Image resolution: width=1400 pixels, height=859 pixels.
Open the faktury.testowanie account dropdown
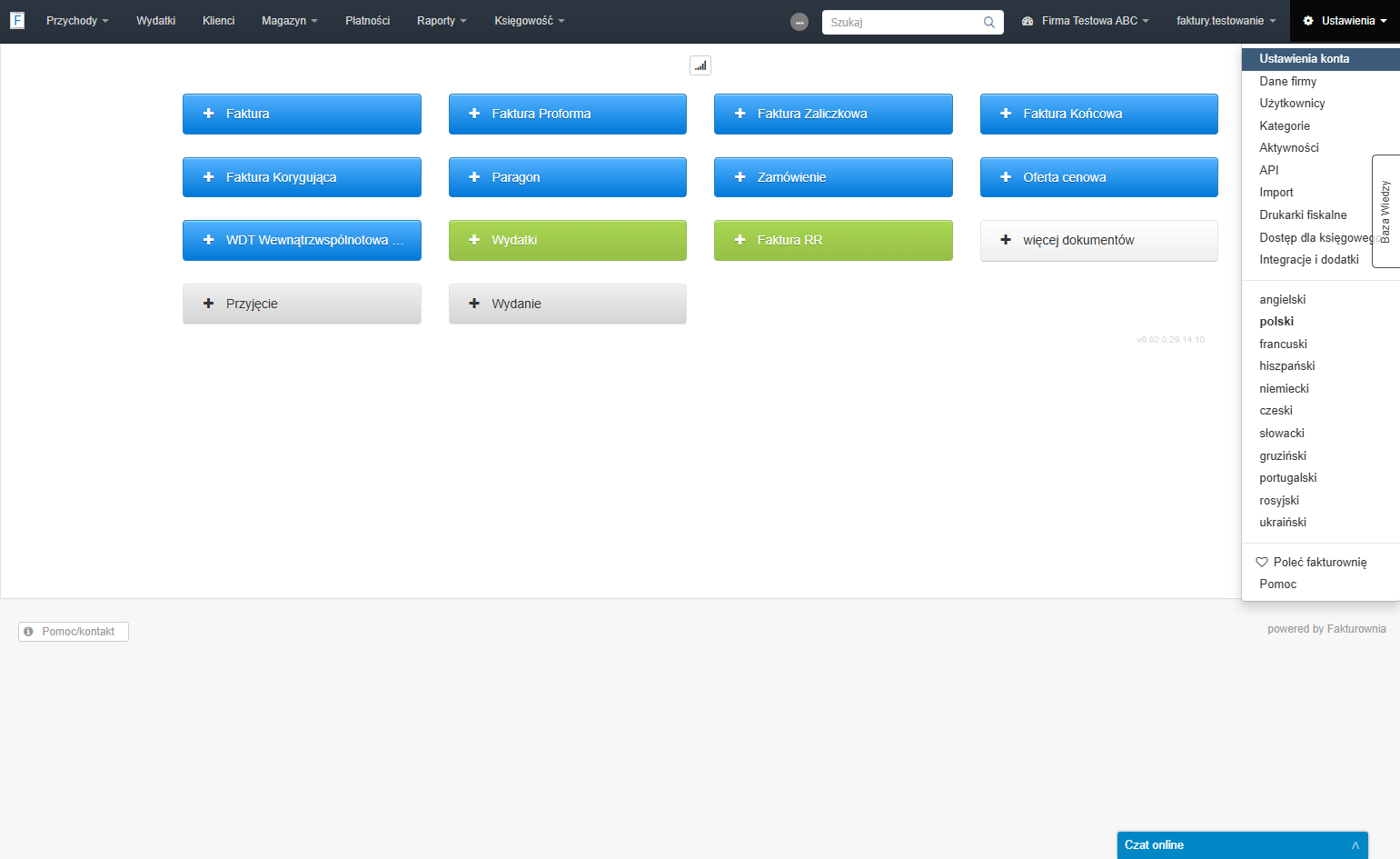click(x=1226, y=21)
